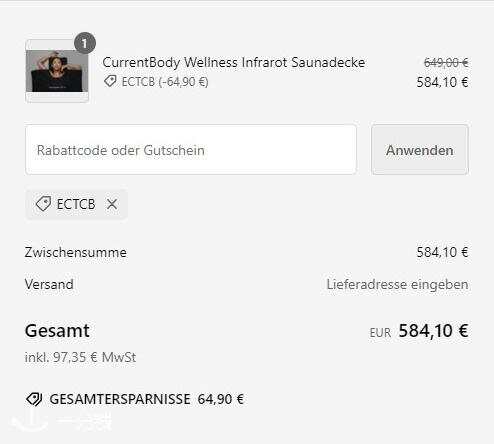
Task: Click the Versand label
Action: click(x=49, y=284)
